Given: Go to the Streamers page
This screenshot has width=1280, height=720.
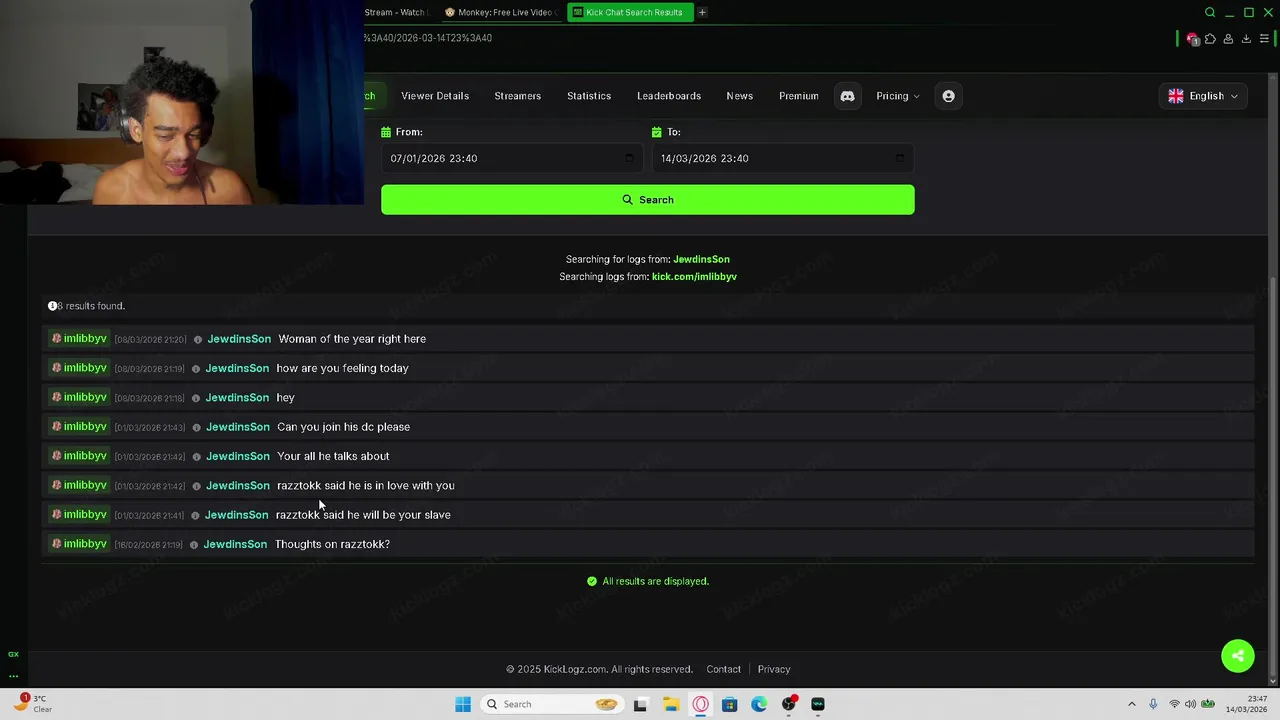Looking at the screenshot, I should tap(518, 96).
